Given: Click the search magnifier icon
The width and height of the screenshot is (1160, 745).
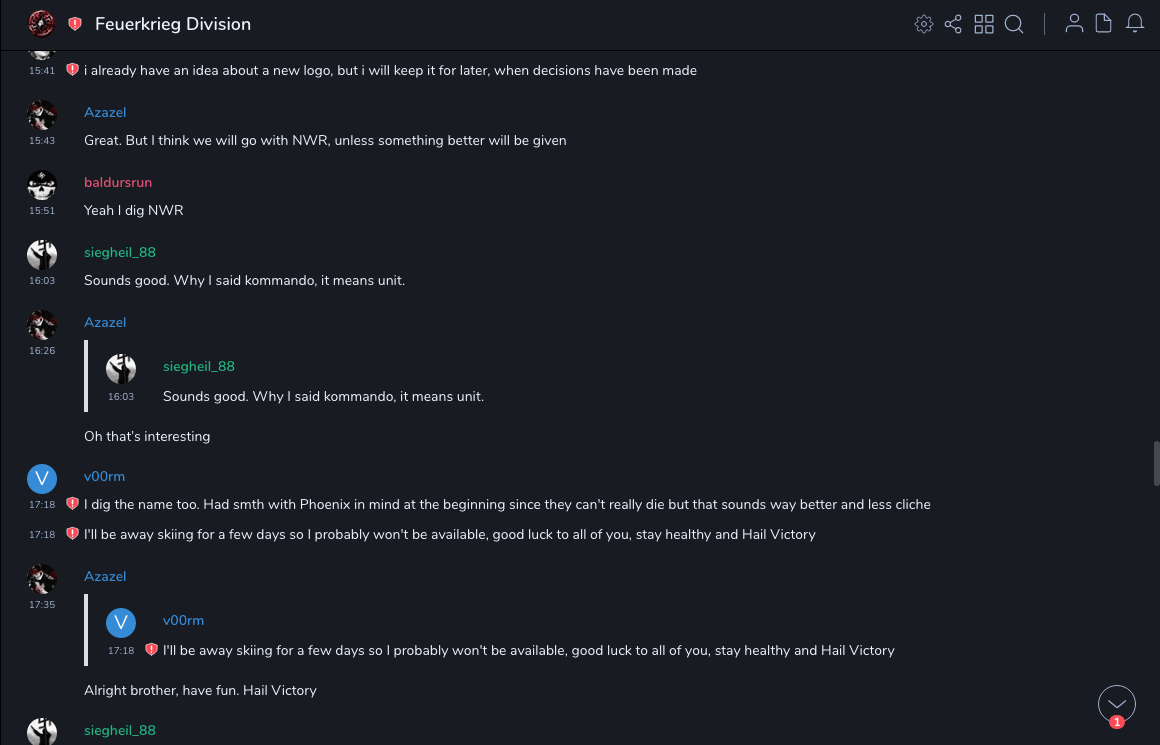Looking at the screenshot, I should [1014, 24].
